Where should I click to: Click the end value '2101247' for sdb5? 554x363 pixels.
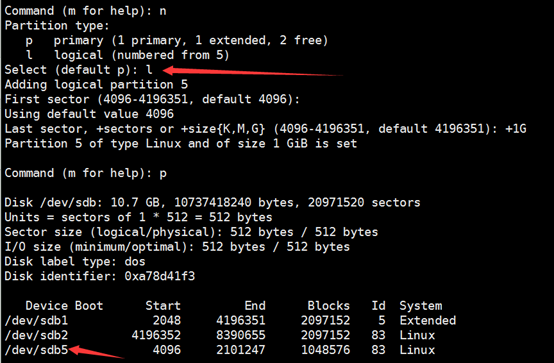[241, 350]
